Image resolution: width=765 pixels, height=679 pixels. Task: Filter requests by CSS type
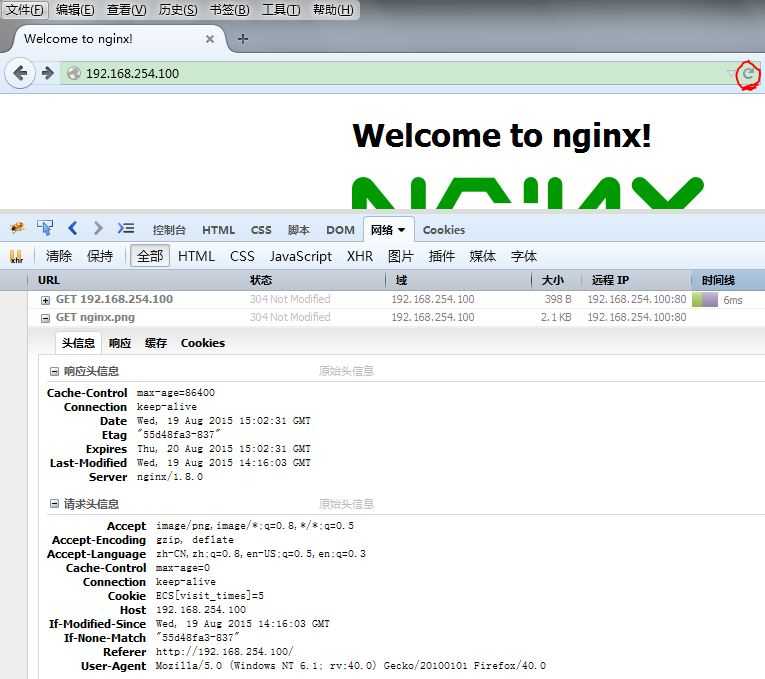point(242,256)
